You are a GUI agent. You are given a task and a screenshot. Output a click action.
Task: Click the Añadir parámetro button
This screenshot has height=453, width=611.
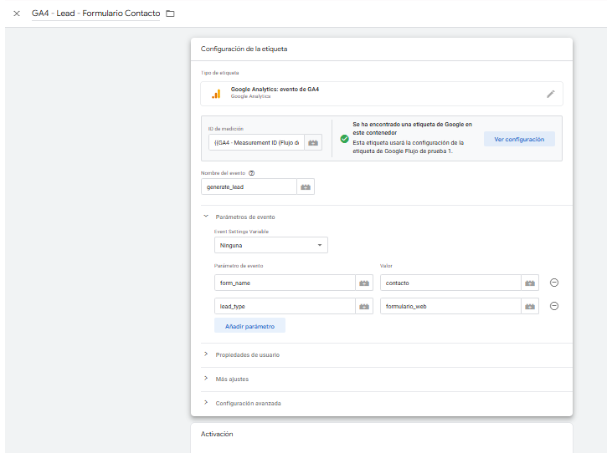[x=250, y=325]
